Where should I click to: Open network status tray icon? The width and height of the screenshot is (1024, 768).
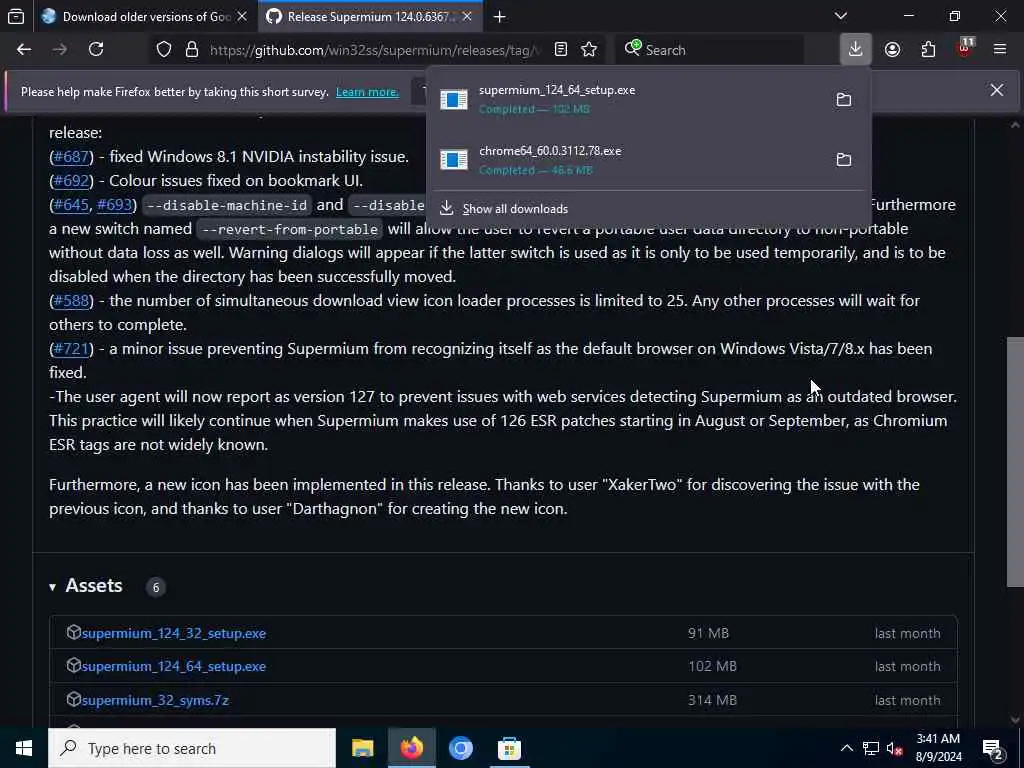(871, 748)
